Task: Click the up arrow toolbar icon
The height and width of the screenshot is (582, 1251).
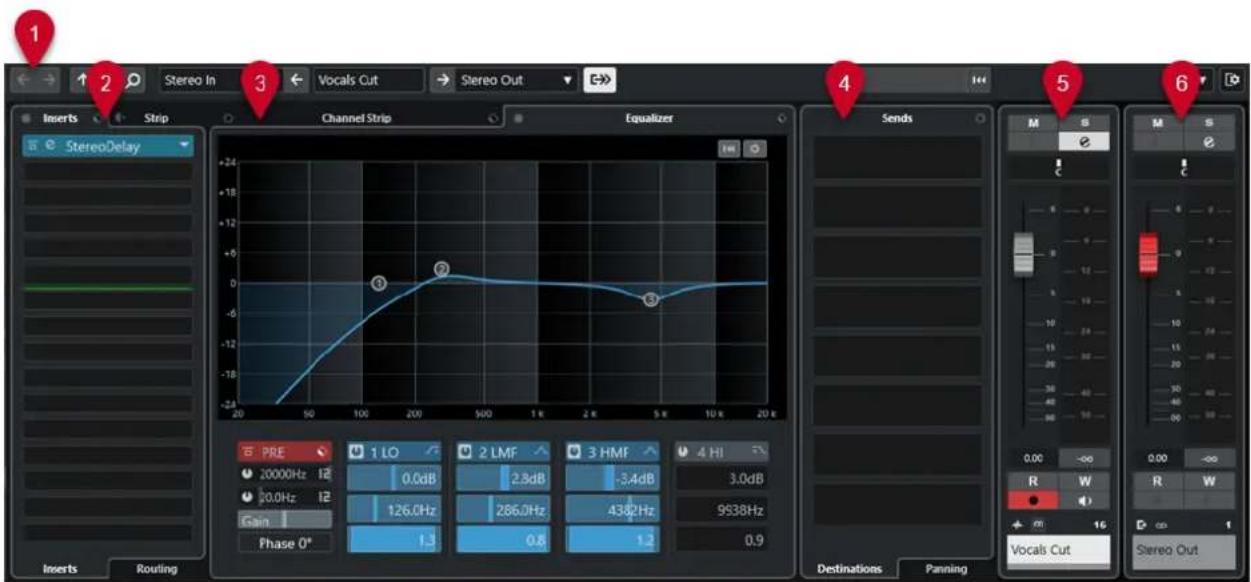Action: tap(83, 80)
